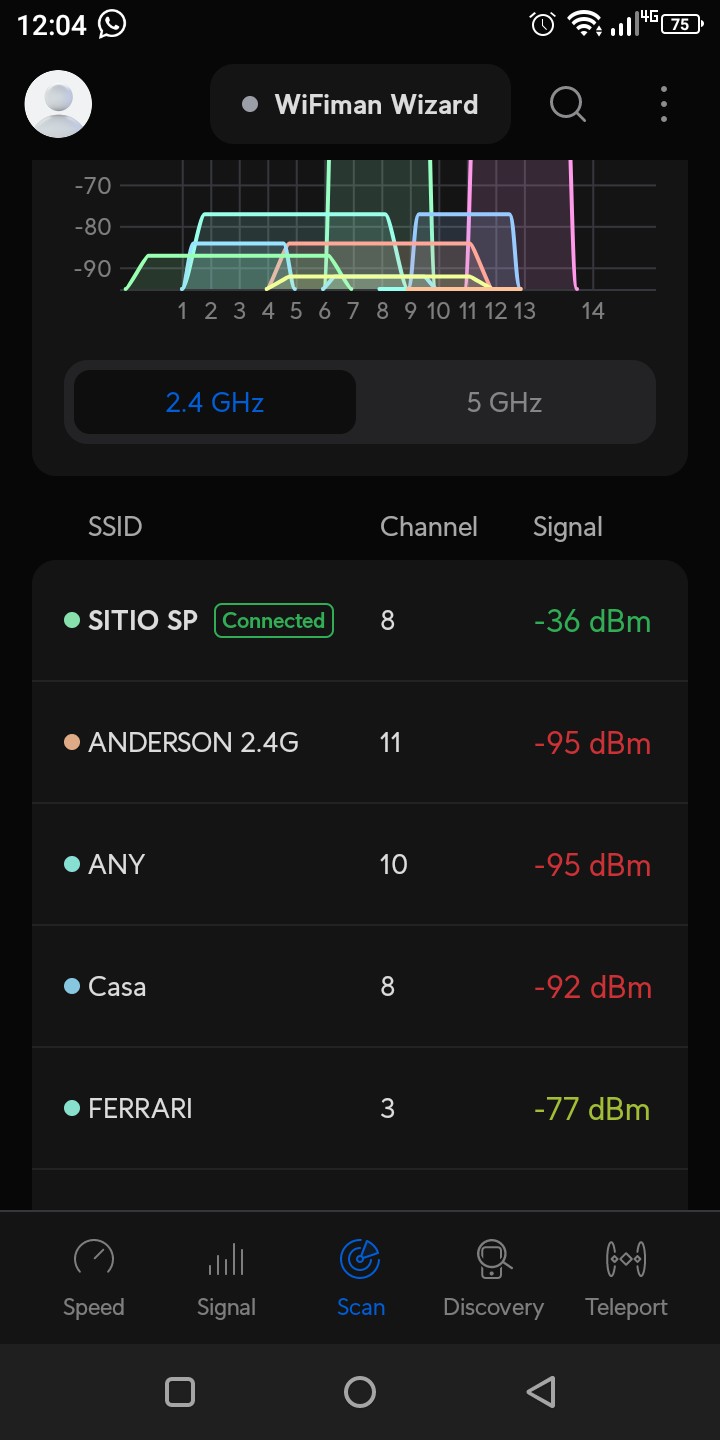Image resolution: width=720 pixels, height=1440 pixels.
Task: Open the Discovery device icon
Action: click(493, 1258)
